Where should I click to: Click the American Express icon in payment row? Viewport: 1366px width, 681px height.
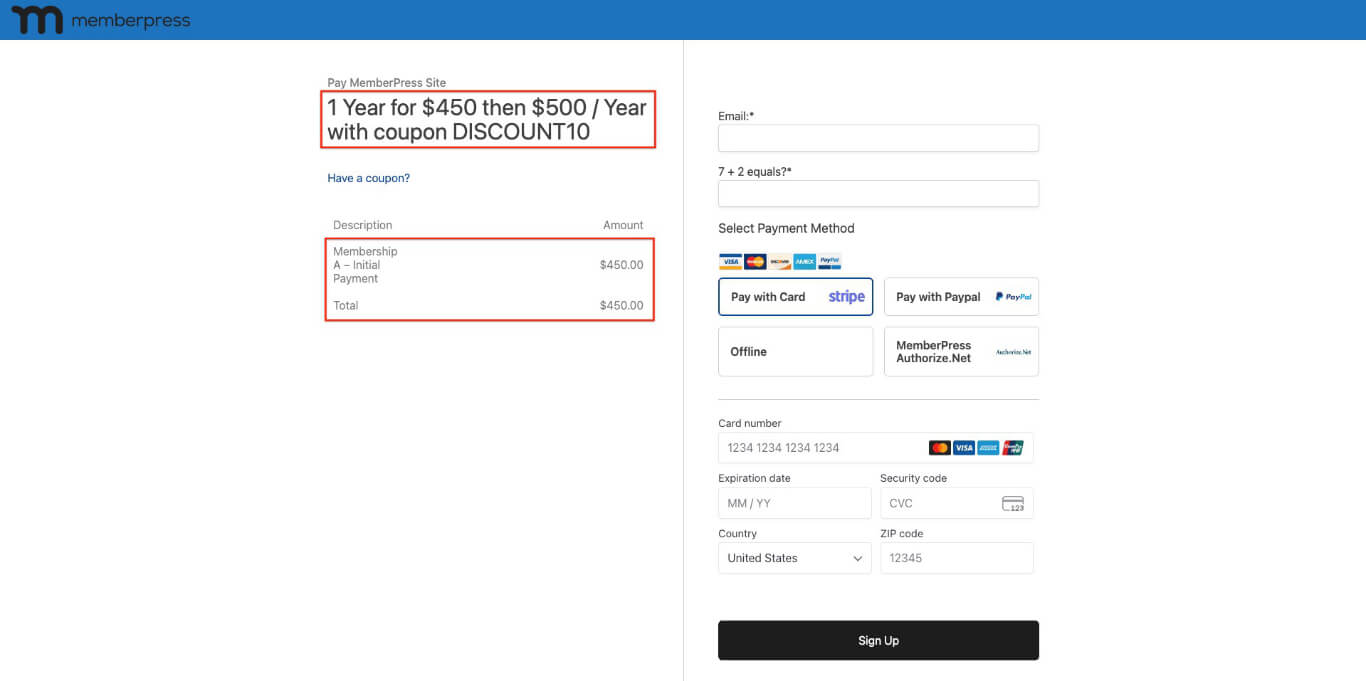pos(804,261)
